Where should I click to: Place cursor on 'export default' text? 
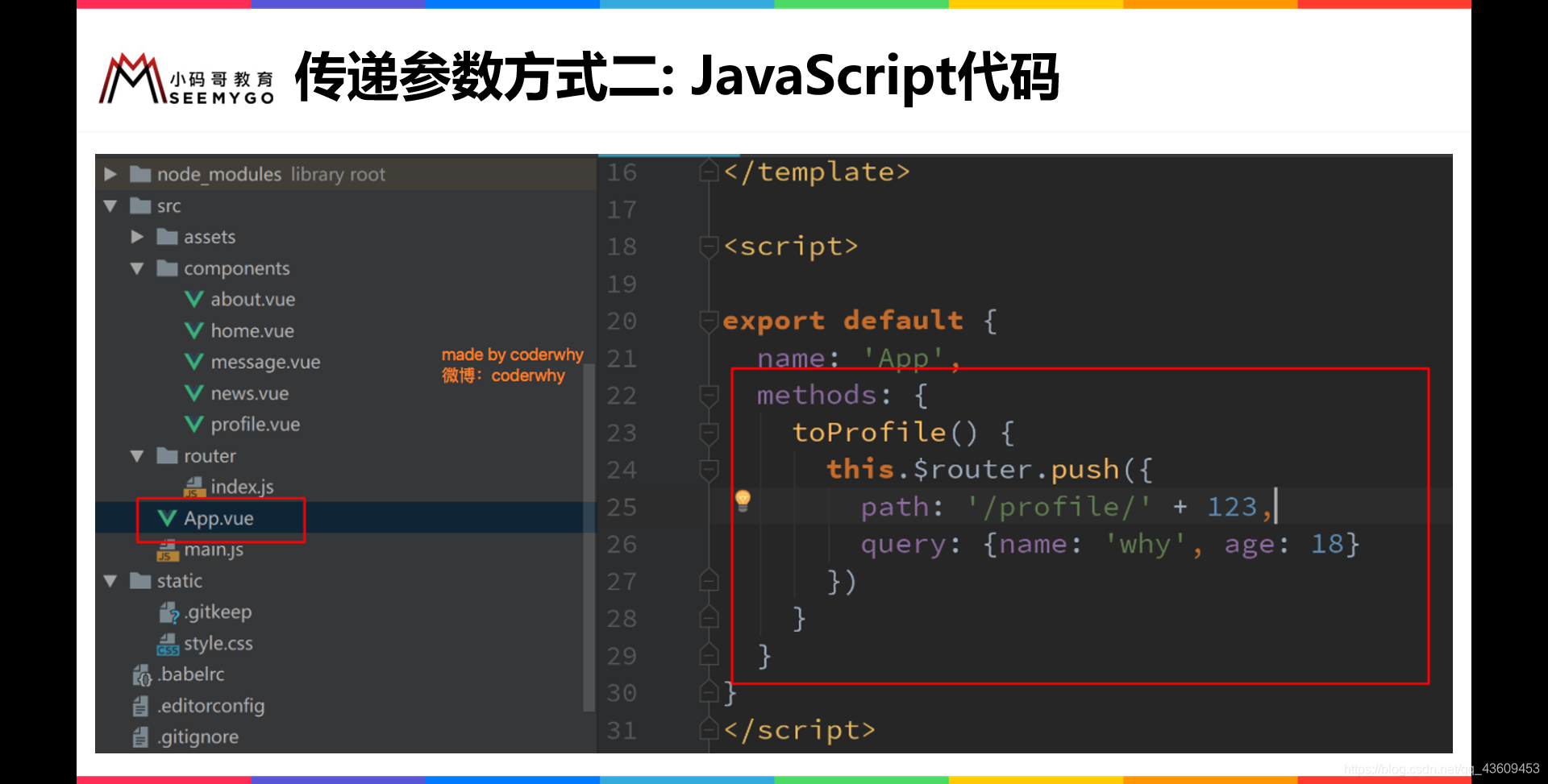[843, 321]
